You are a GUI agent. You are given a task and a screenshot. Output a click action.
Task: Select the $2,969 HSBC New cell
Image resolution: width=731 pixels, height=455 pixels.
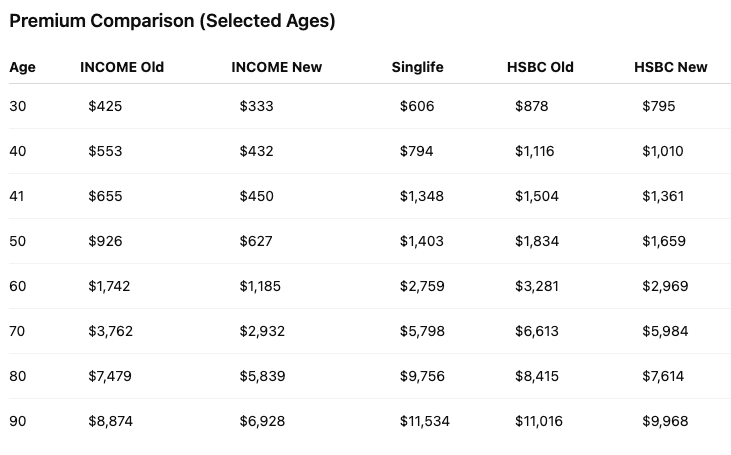tap(665, 286)
